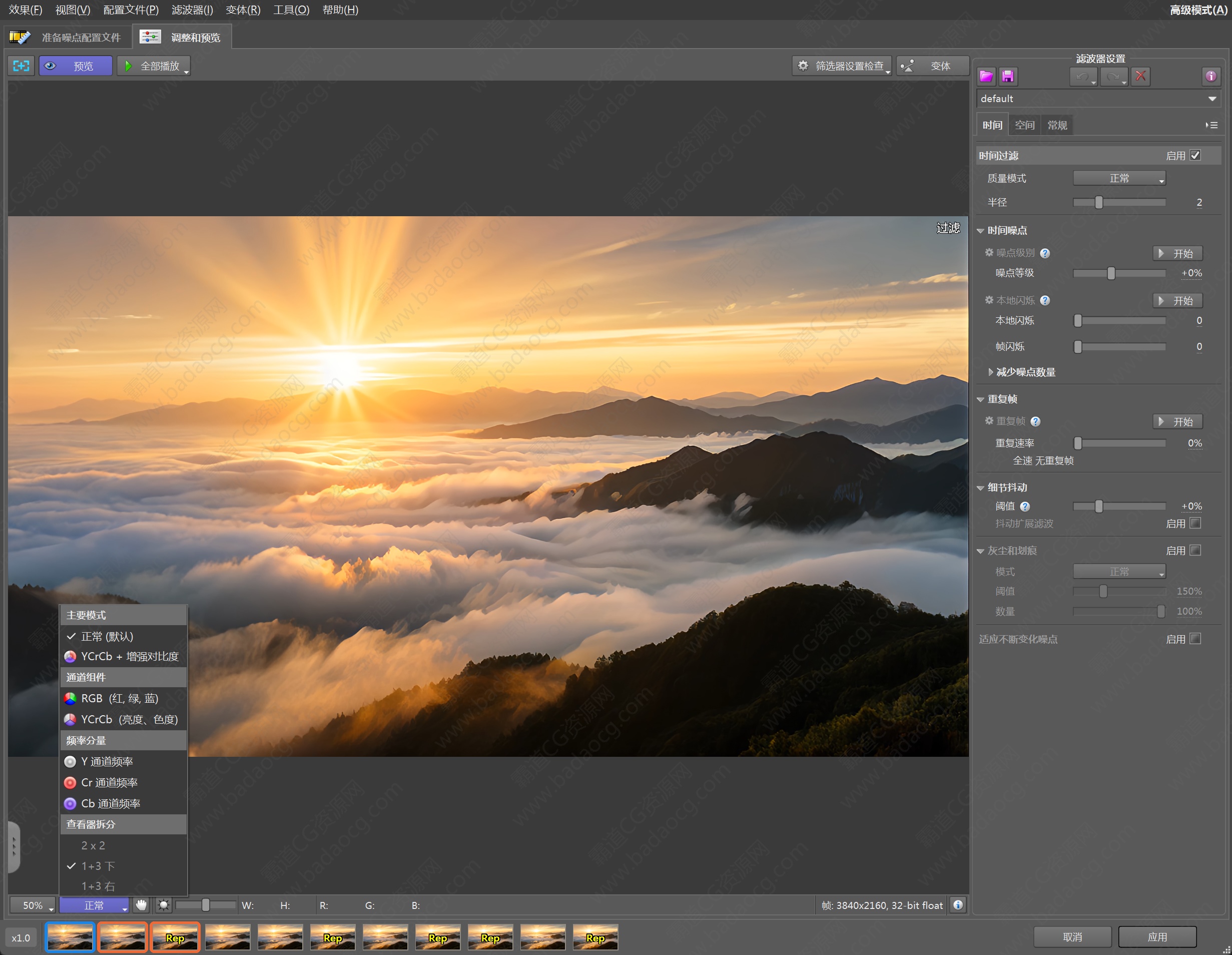Open the 50% zoom dropdown
The height and width of the screenshot is (955, 1232).
click(33, 905)
